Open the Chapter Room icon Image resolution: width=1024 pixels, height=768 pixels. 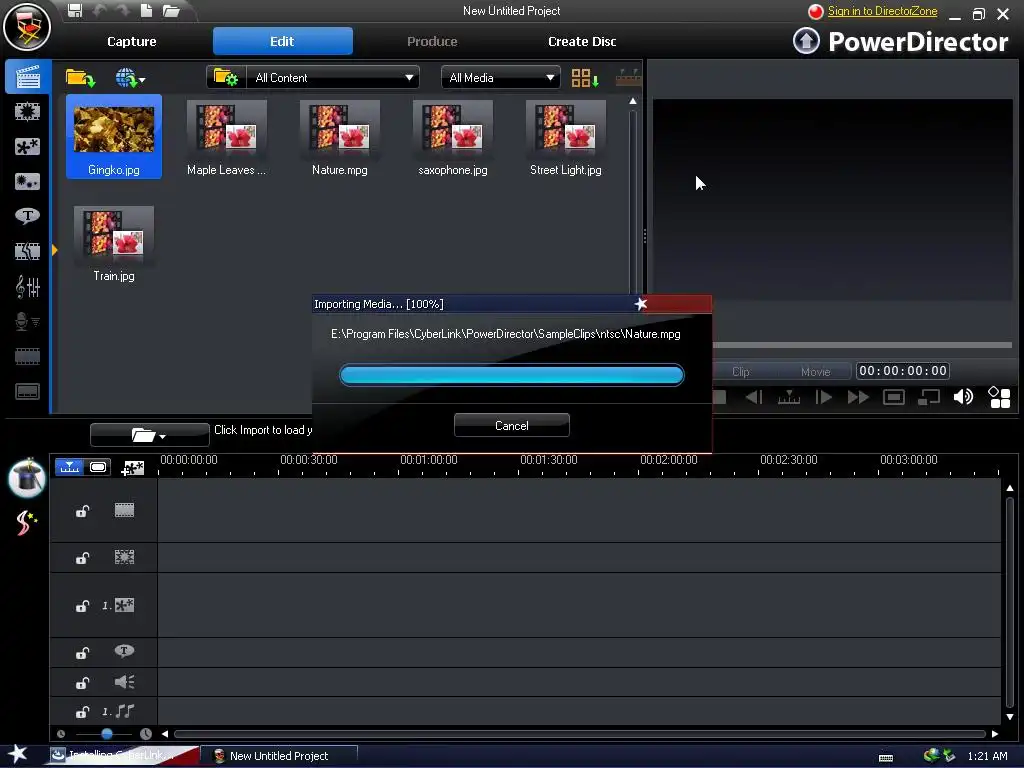tap(27, 357)
